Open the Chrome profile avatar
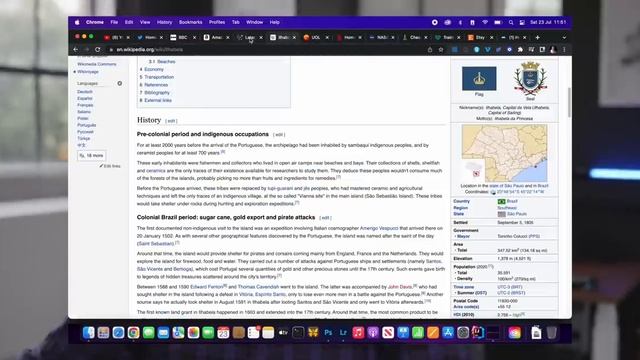640x360 pixels. (x=553, y=49)
